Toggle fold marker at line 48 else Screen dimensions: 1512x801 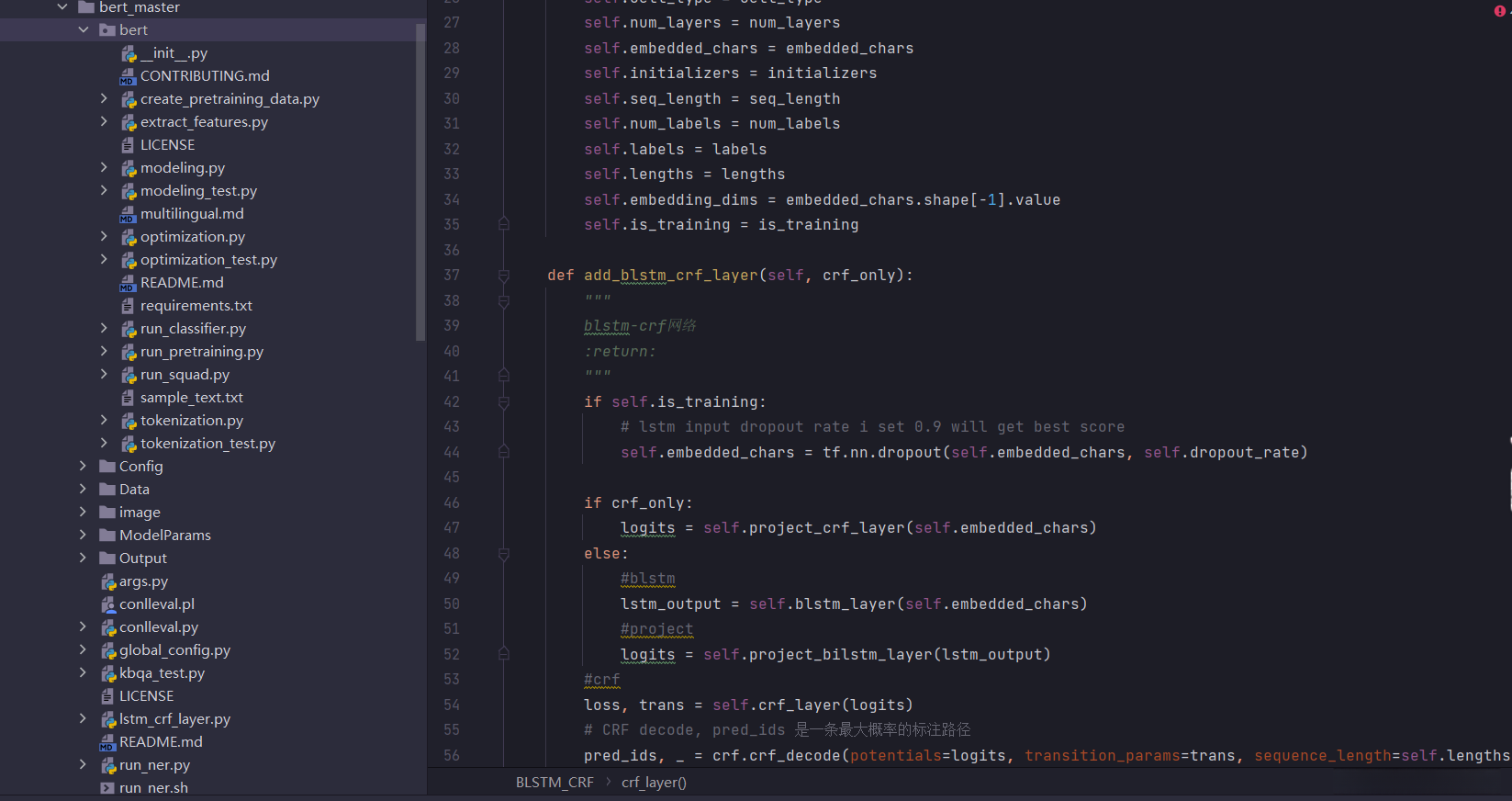click(504, 554)
